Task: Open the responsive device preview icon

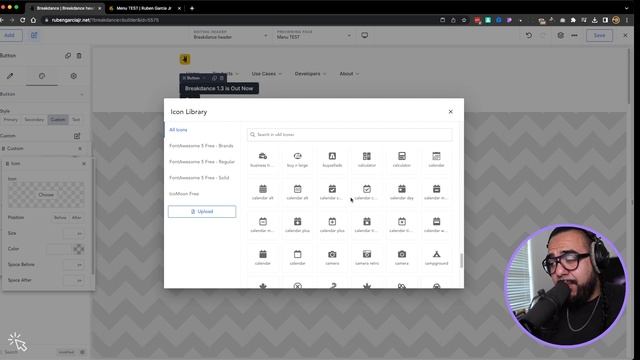Action: (364, 36)
